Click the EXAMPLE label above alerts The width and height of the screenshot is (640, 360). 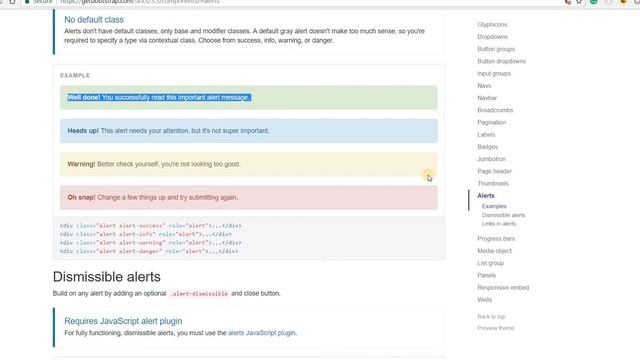[x=75, y=76]
